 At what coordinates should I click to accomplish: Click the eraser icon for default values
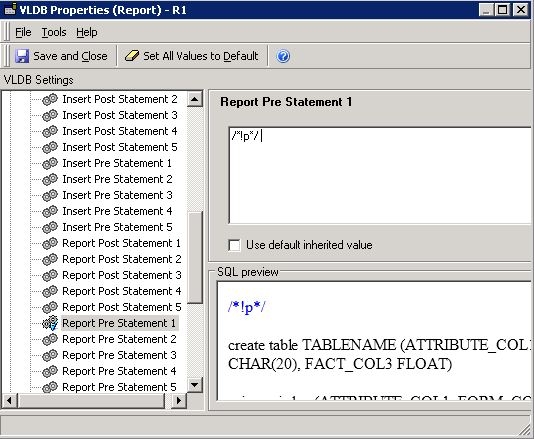[x=132, y=56]
